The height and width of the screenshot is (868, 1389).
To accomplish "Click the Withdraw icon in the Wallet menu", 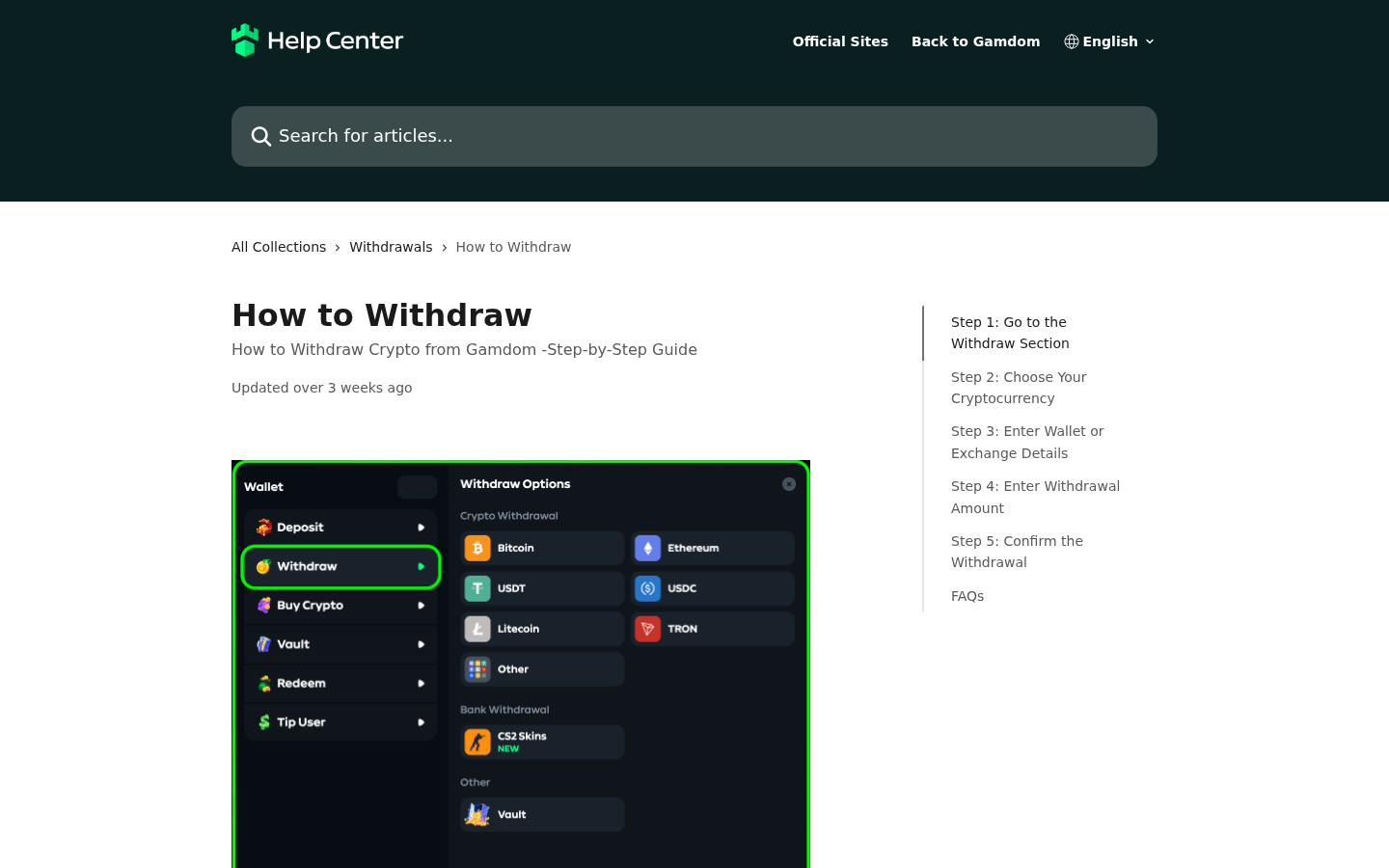I will [263, 566].
